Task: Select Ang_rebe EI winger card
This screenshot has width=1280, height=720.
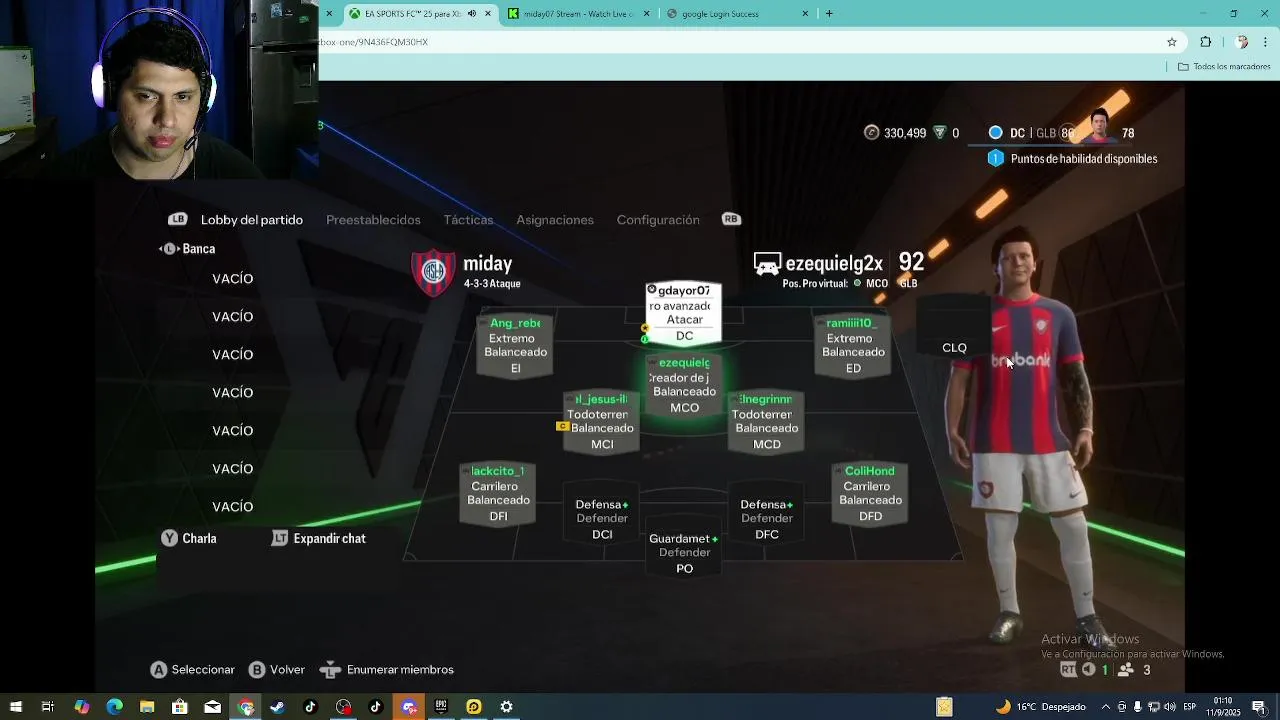Action: point(515,345)
